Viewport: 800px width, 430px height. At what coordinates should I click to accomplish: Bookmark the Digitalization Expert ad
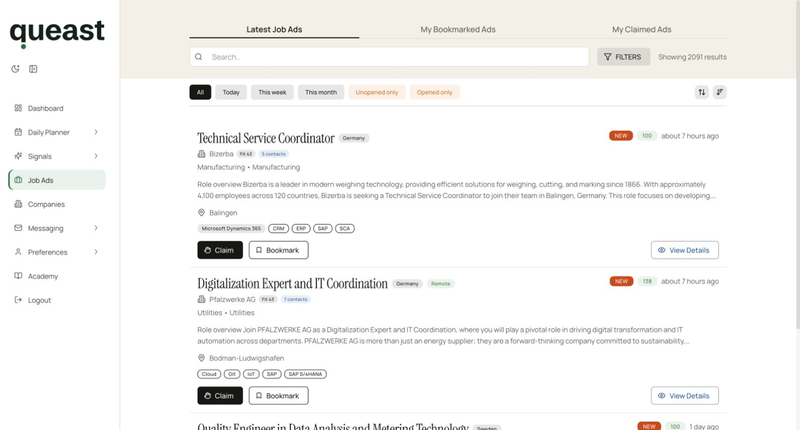click(x=279, y=396)
